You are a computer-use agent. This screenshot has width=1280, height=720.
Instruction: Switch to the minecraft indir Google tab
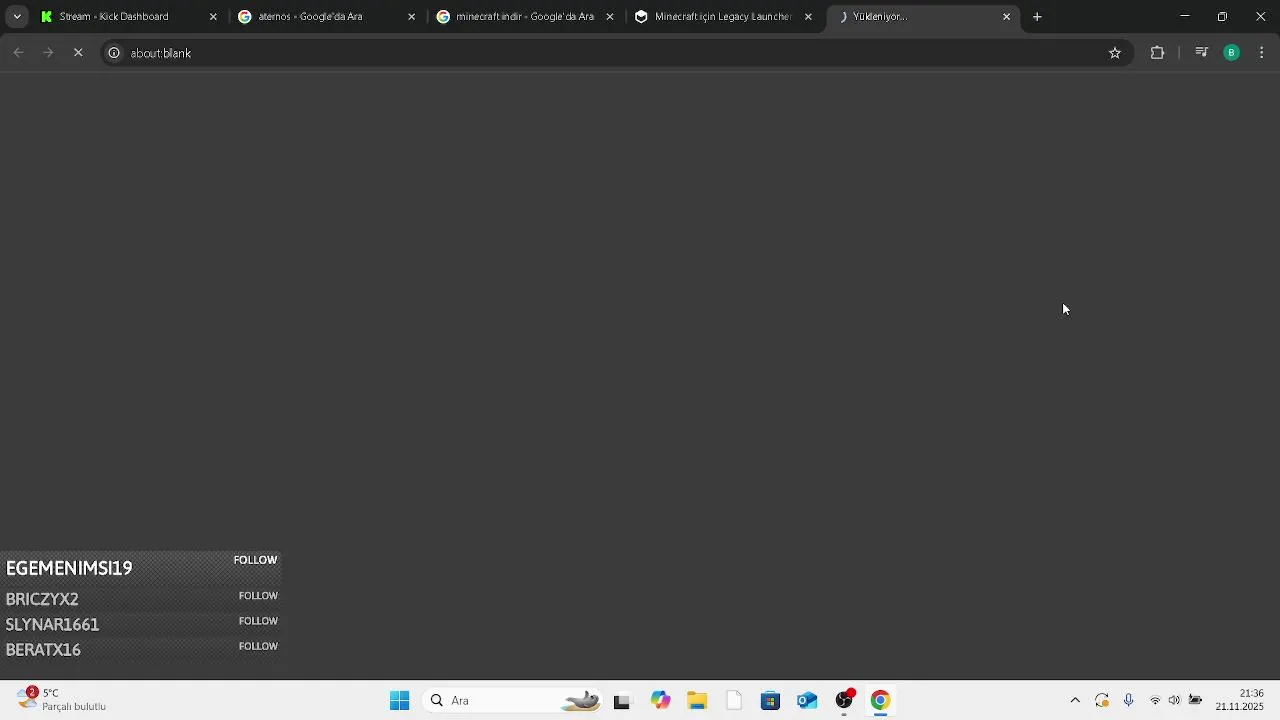pyautogui.click(x=525, y=17)
